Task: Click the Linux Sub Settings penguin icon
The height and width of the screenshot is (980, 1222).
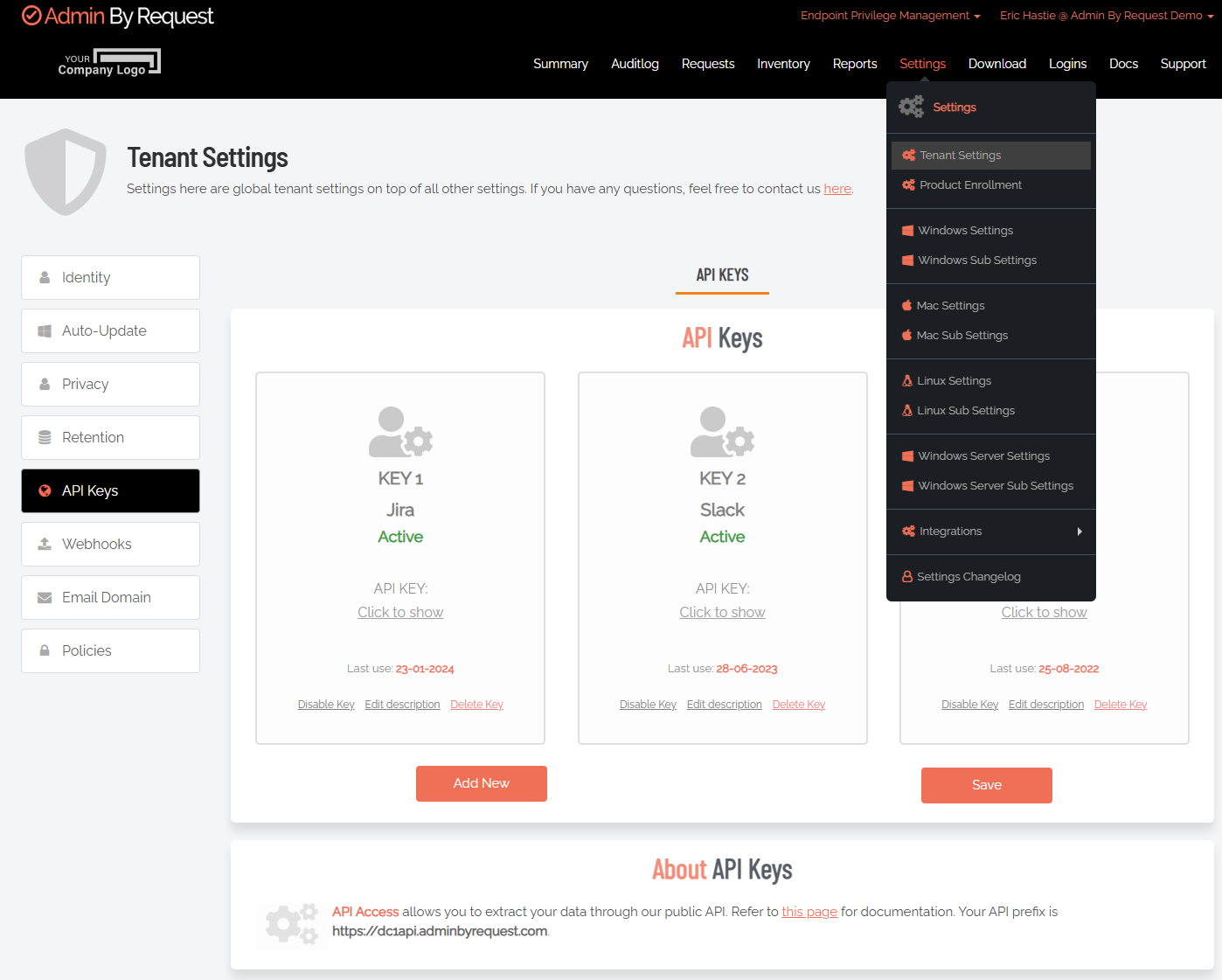Action: (x=907, y=411)
